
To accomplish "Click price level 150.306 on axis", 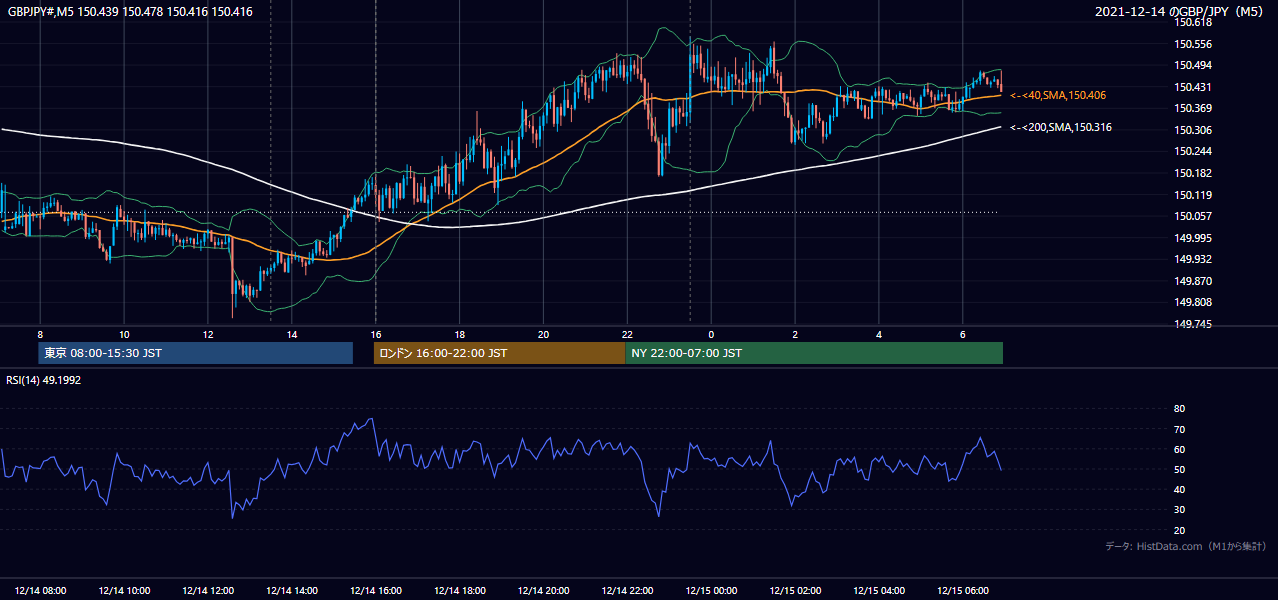I will pyautogui.click(x=1193, y=130).
